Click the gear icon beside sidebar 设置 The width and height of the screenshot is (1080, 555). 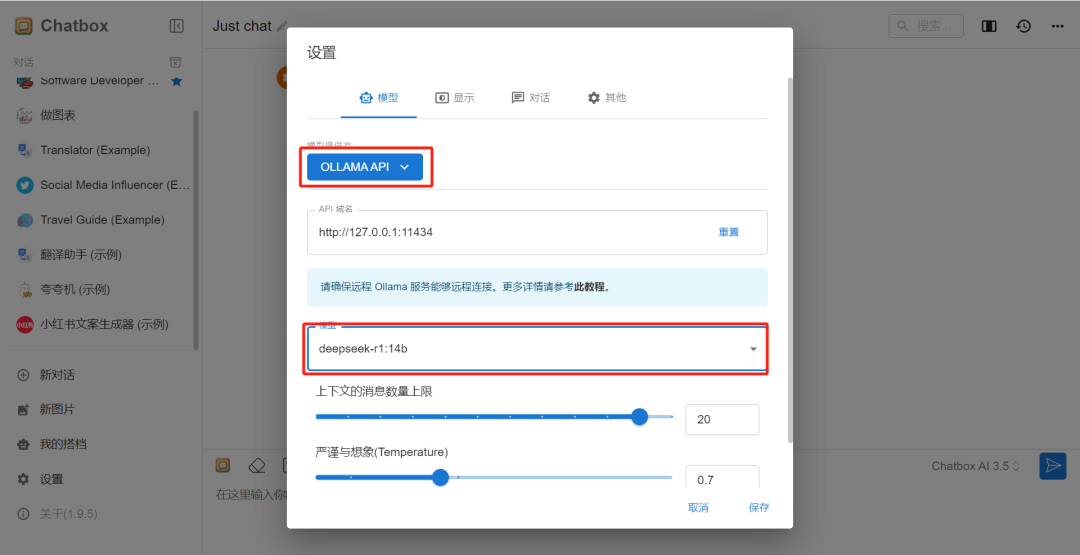tap(23, 479)
